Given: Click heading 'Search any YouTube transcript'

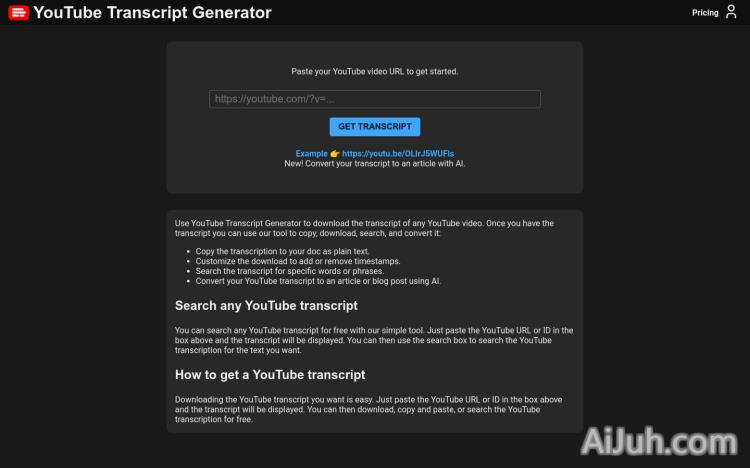Looking at the screenshot, I should (x=266, y=305).
